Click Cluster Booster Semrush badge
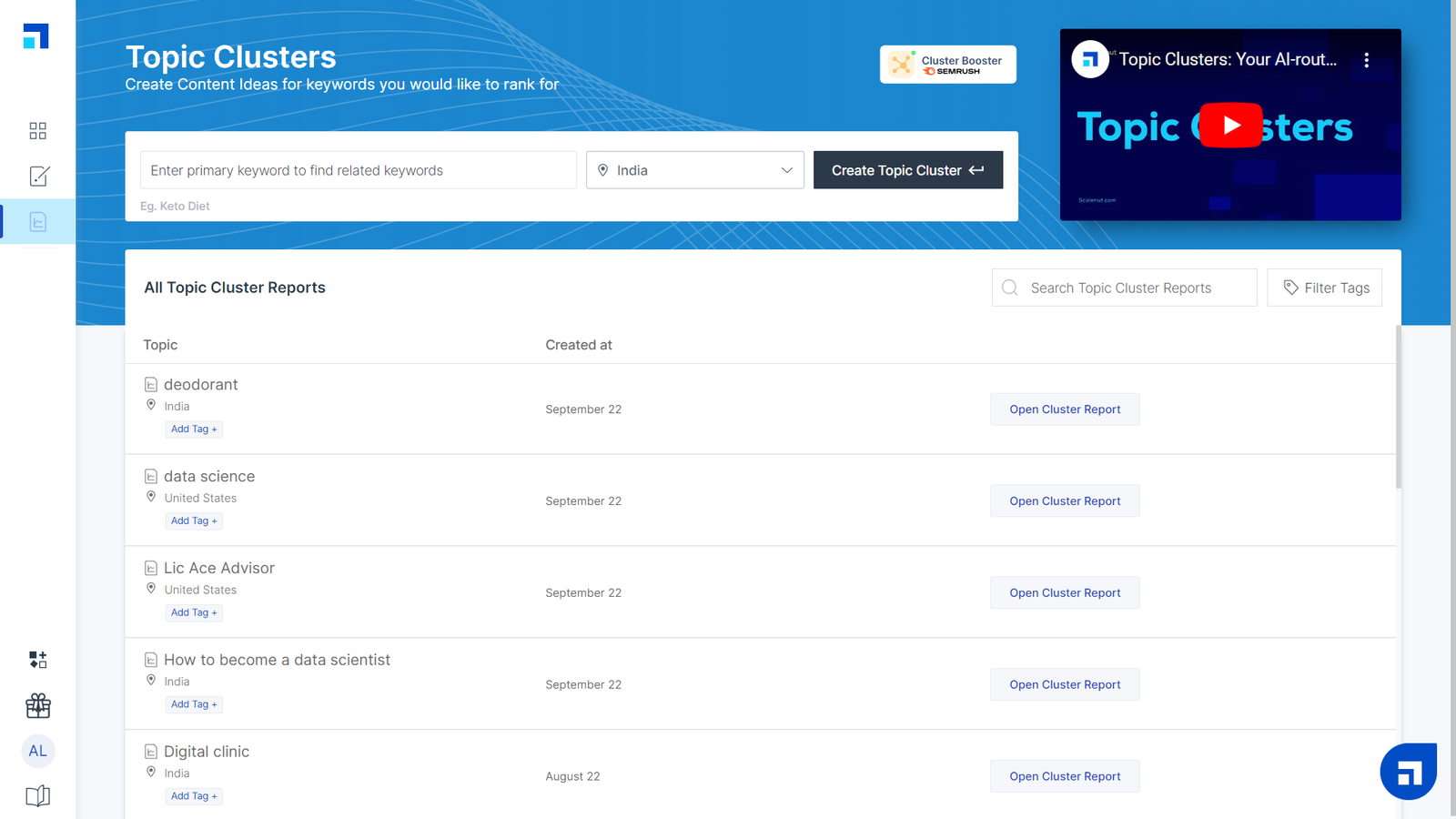1456x819 pixels. click(x=947, y=65)
